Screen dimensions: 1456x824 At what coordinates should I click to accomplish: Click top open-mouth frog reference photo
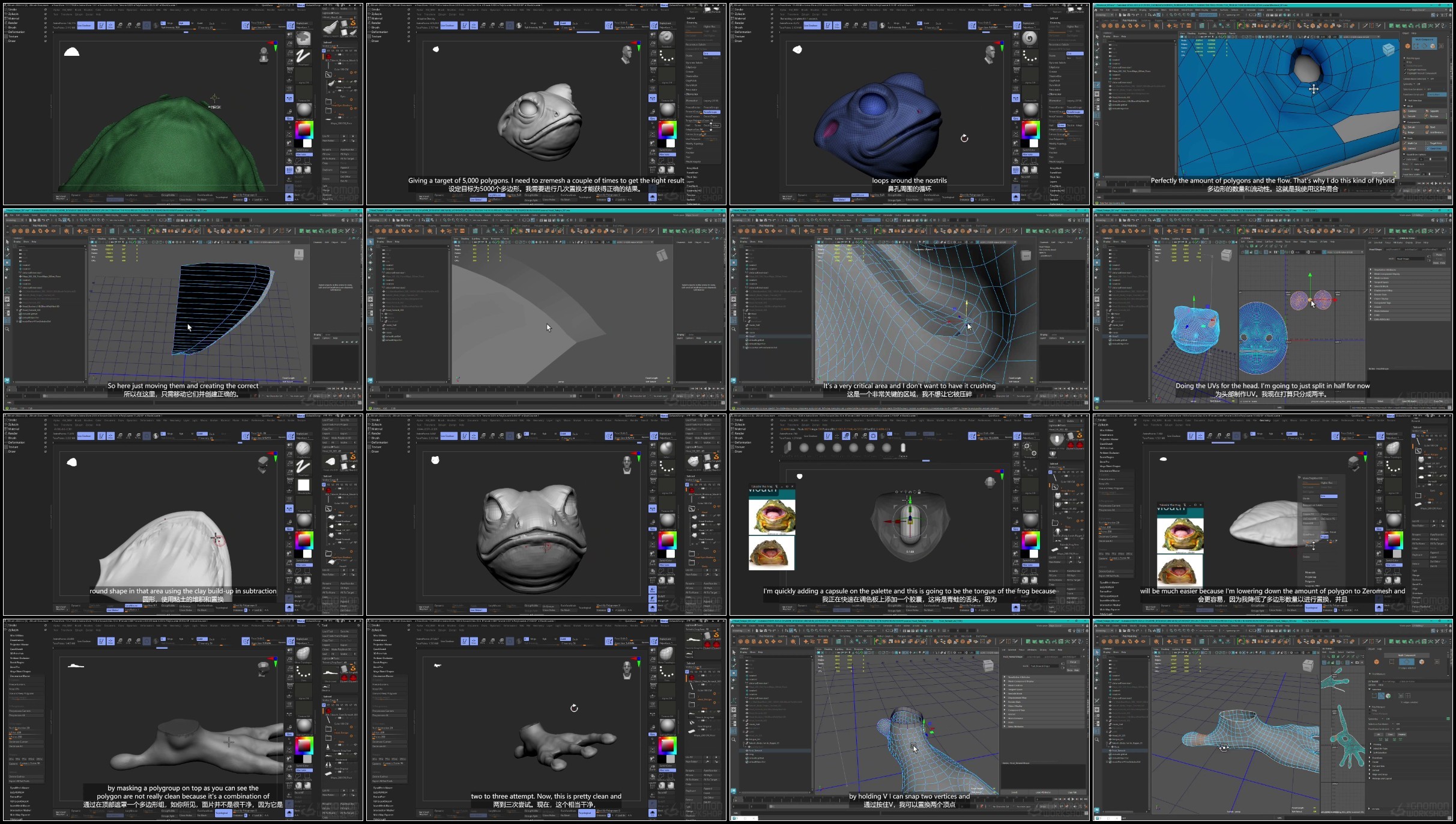[772, 516]
